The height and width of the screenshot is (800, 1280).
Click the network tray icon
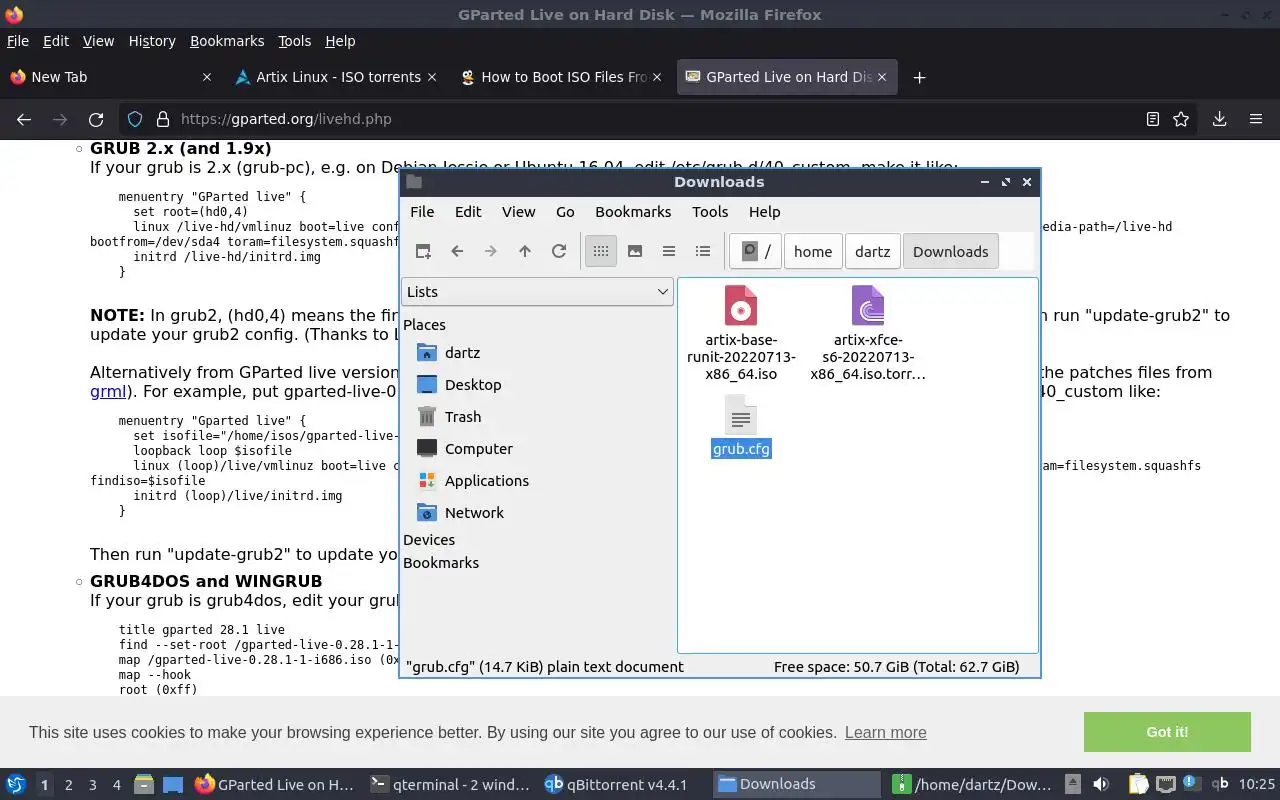(1166, 784)
